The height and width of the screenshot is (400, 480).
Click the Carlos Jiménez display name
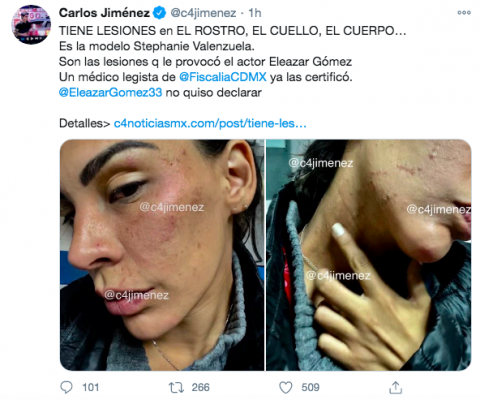point(104,13)
